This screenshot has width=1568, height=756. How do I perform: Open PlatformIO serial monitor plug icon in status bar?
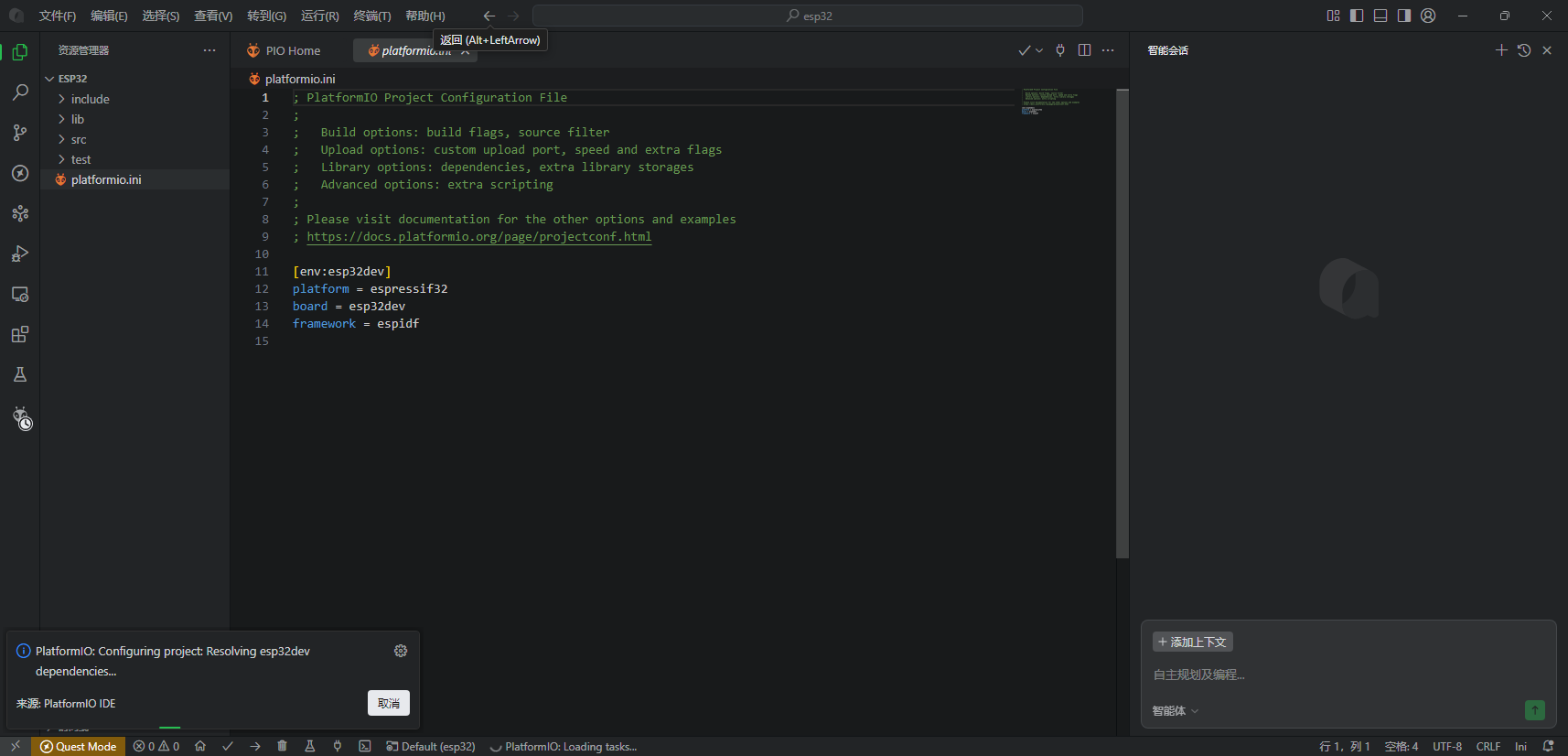[338, 746]
